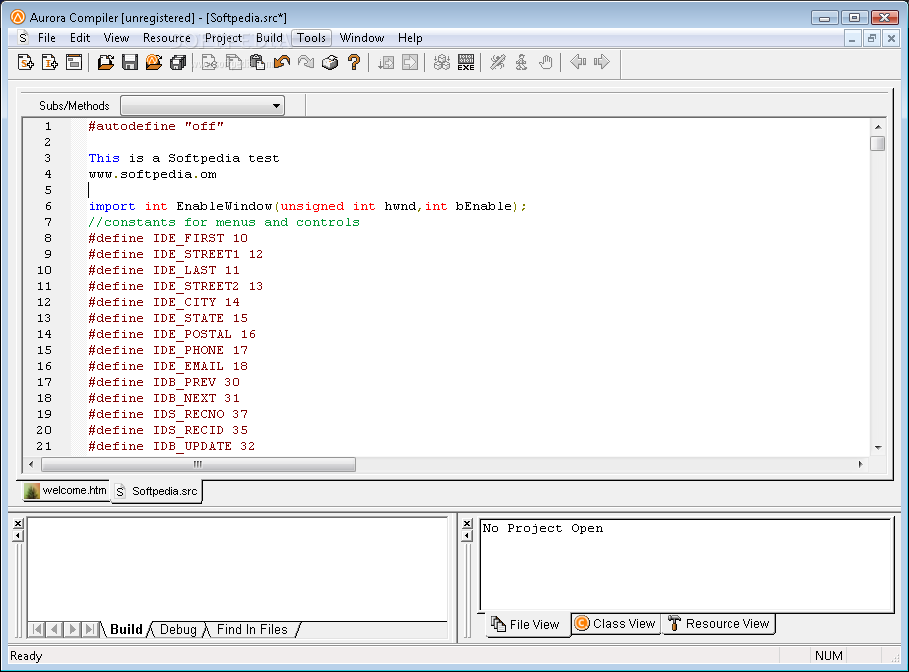
Task: Click the '#define IDE_POSTAL 16' line
Action: pos(172,334)
